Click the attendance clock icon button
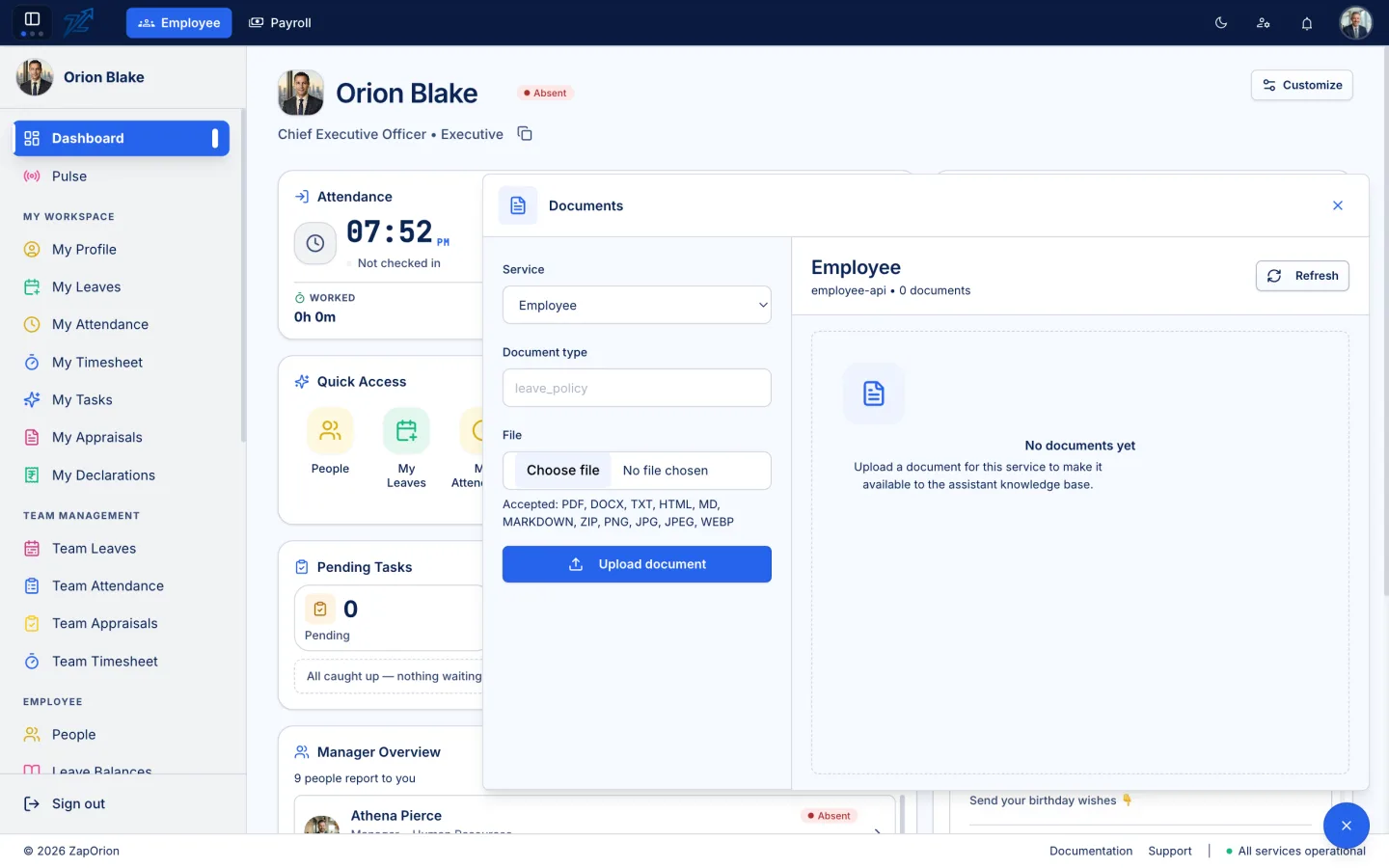Image resolution: width=1389 pixels, height=868 pixels. click(x=315, y=243)
